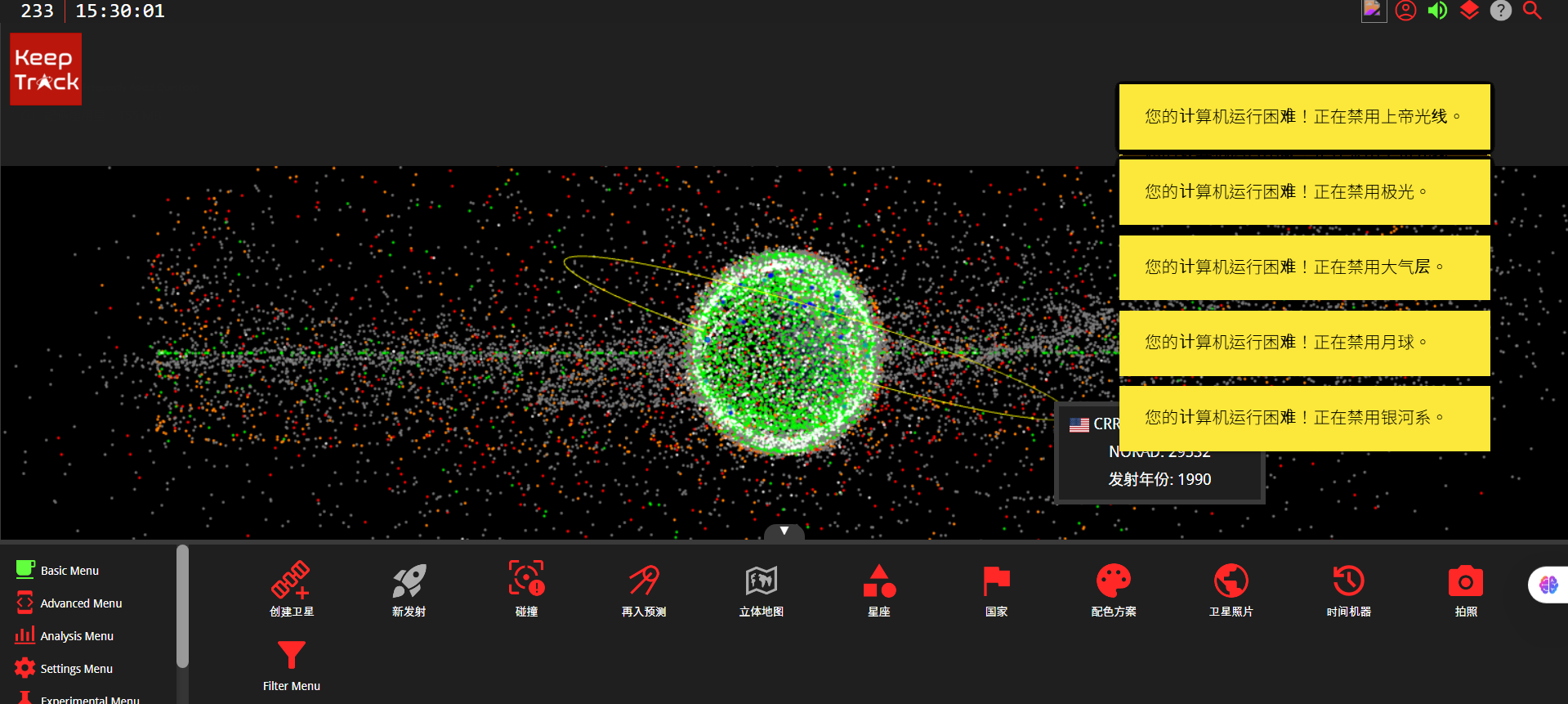Open the 国家 countries flag icon
Image resolution: width=1568 pixels, height=704 pixels.
[x=996, y=588]
